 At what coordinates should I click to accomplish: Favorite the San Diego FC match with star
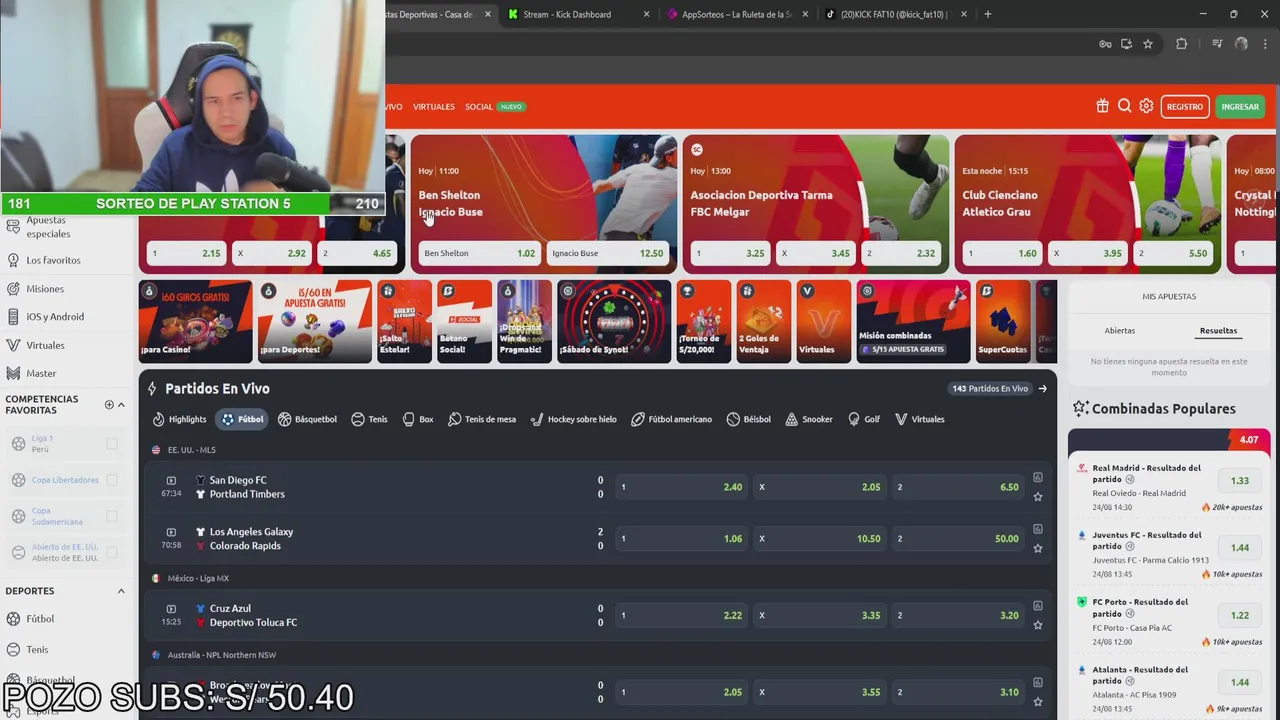(1038, 497)
